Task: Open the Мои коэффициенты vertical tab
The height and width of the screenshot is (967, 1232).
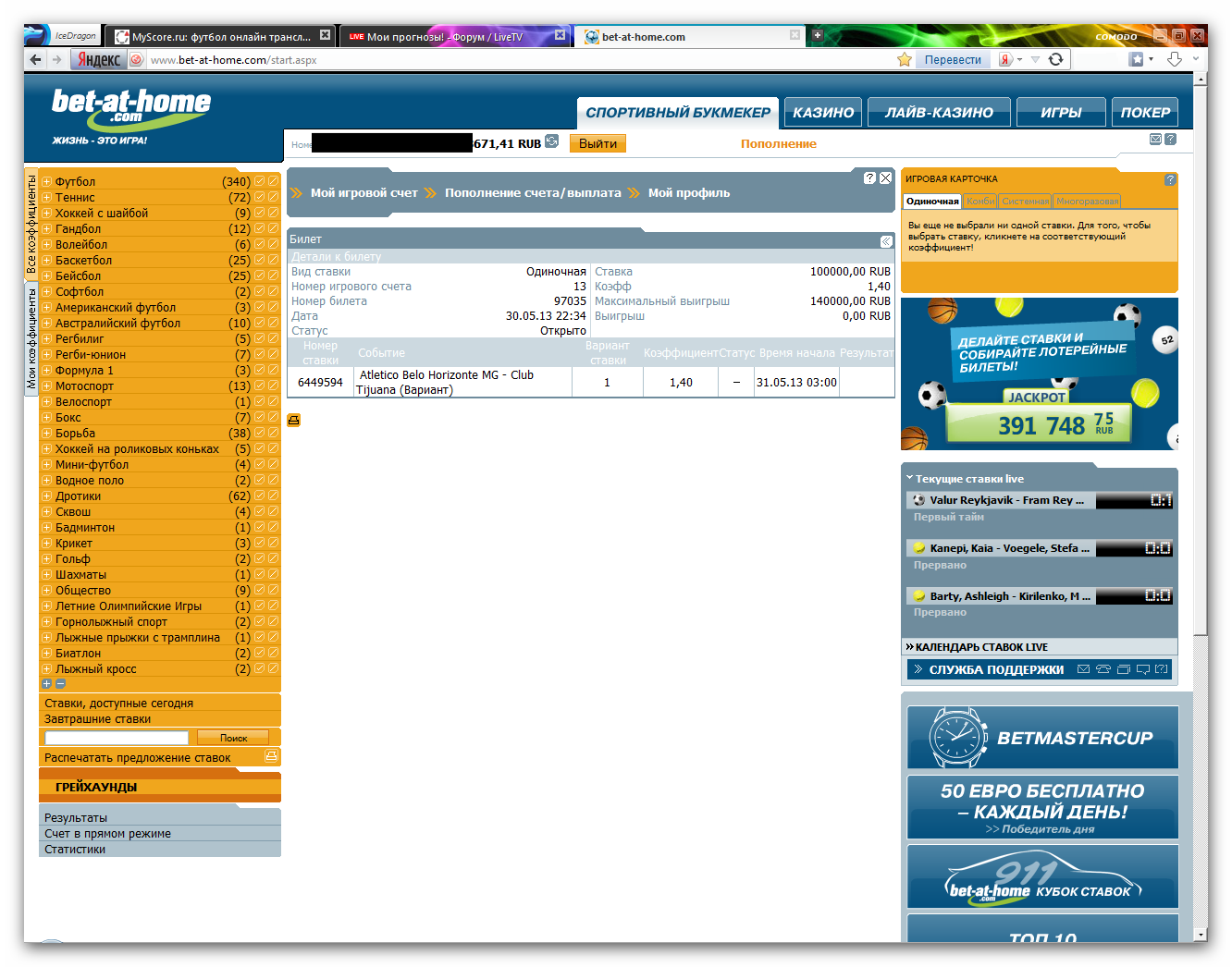Action: 31,338
